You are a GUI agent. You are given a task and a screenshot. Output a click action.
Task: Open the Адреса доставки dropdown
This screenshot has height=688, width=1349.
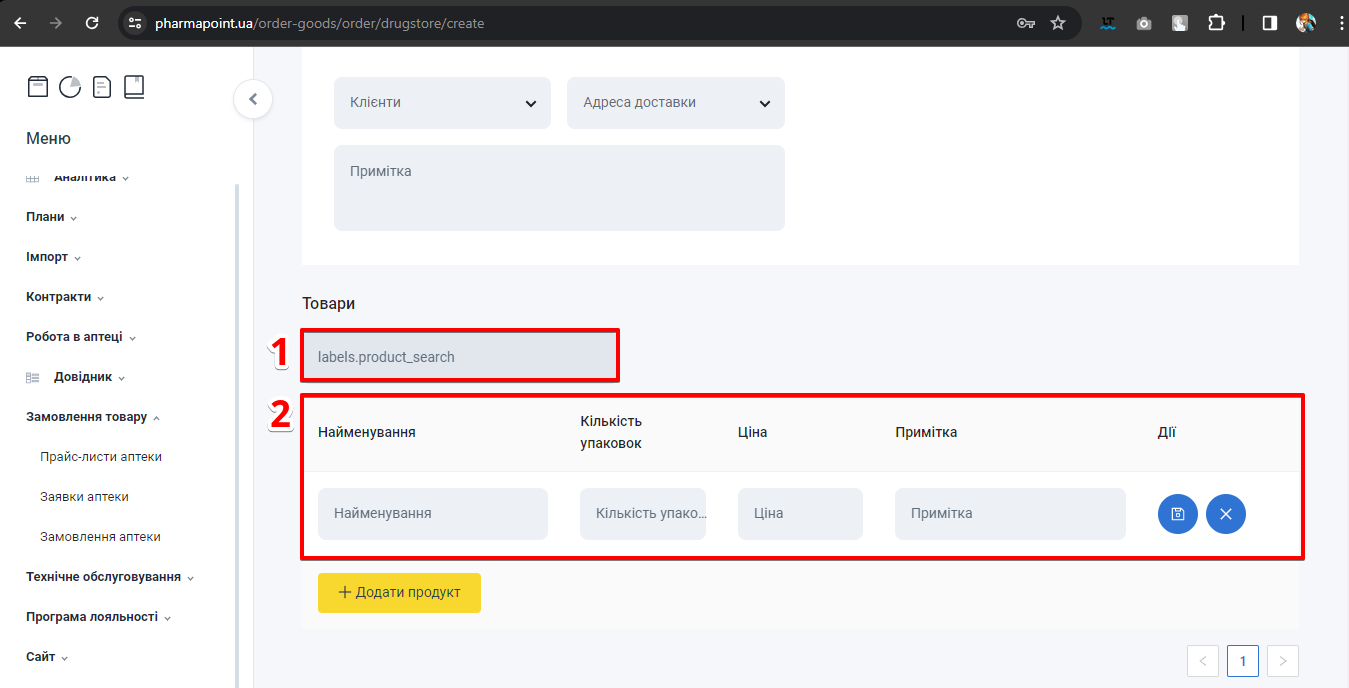tap(675, 103)
